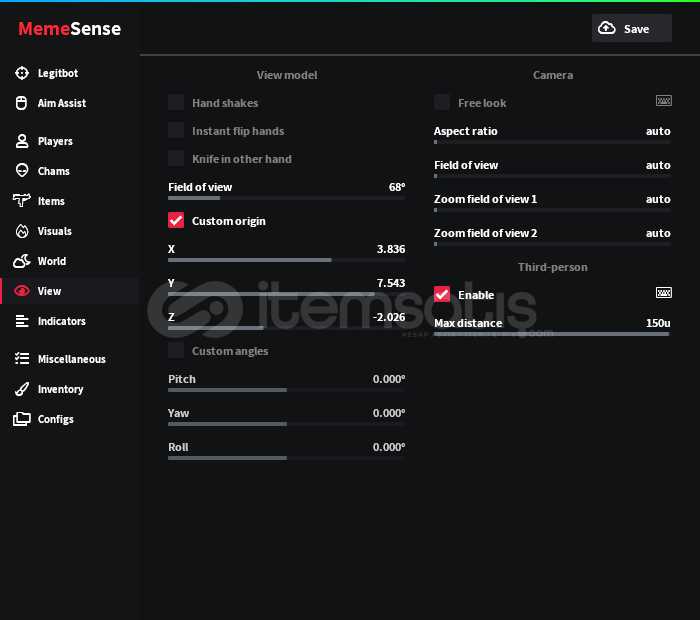Click the Y value 7.543
700x620 pixels.
(391, 283)
